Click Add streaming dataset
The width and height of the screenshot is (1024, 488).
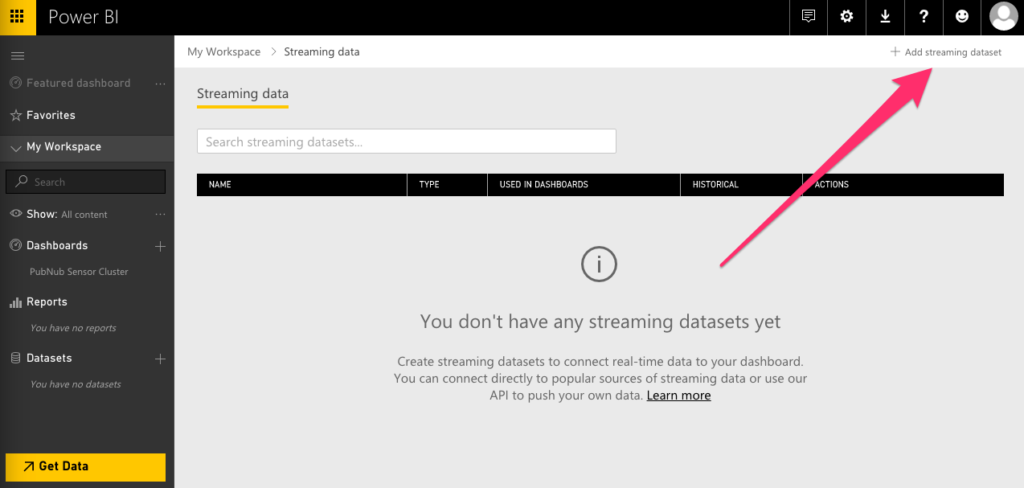click(x=946, y=52)
